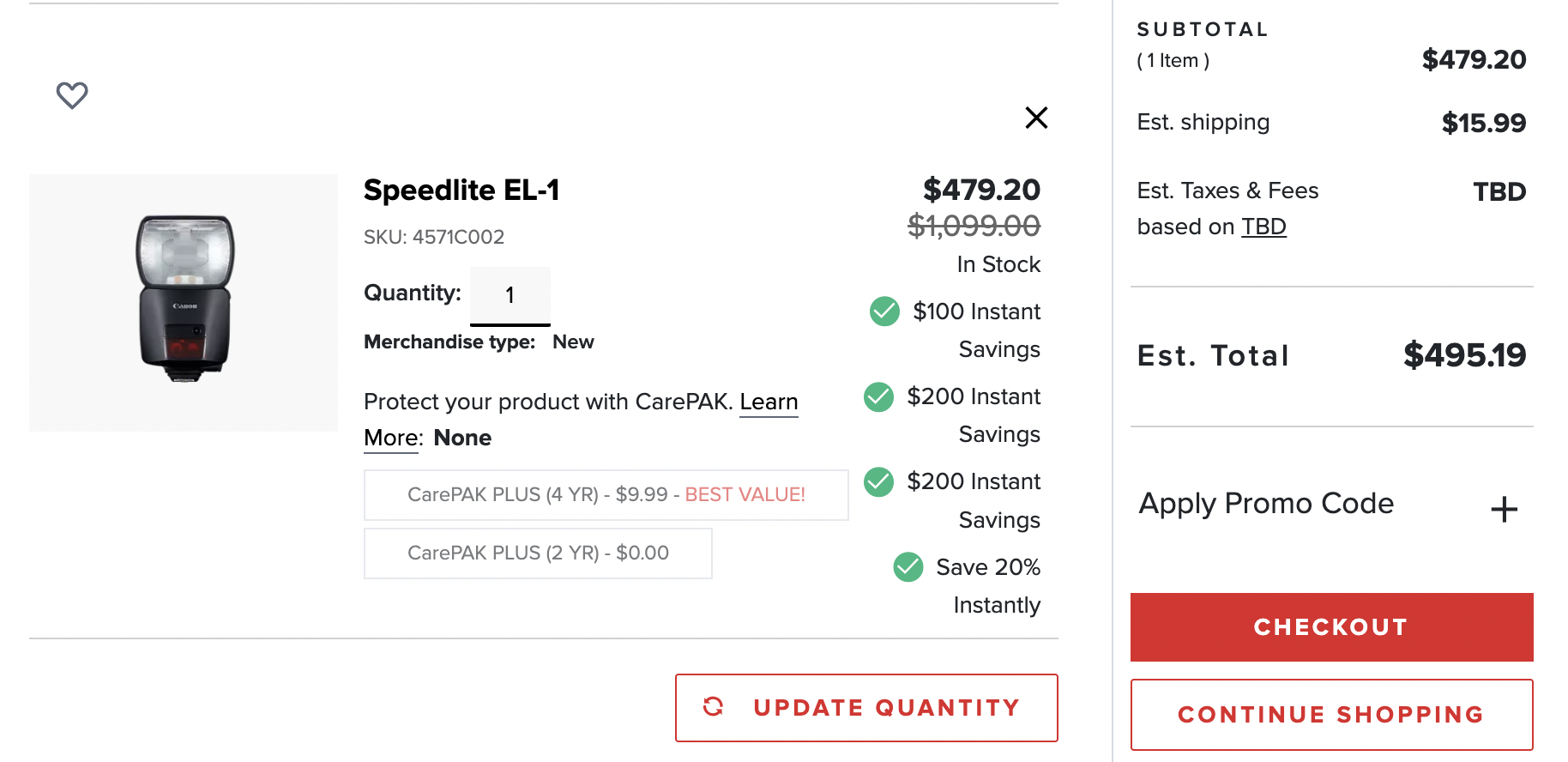This screenshot has width=1568, height=762.
Task: Click the $100 Instant Savings checkmark
Action: pos(884,311)
